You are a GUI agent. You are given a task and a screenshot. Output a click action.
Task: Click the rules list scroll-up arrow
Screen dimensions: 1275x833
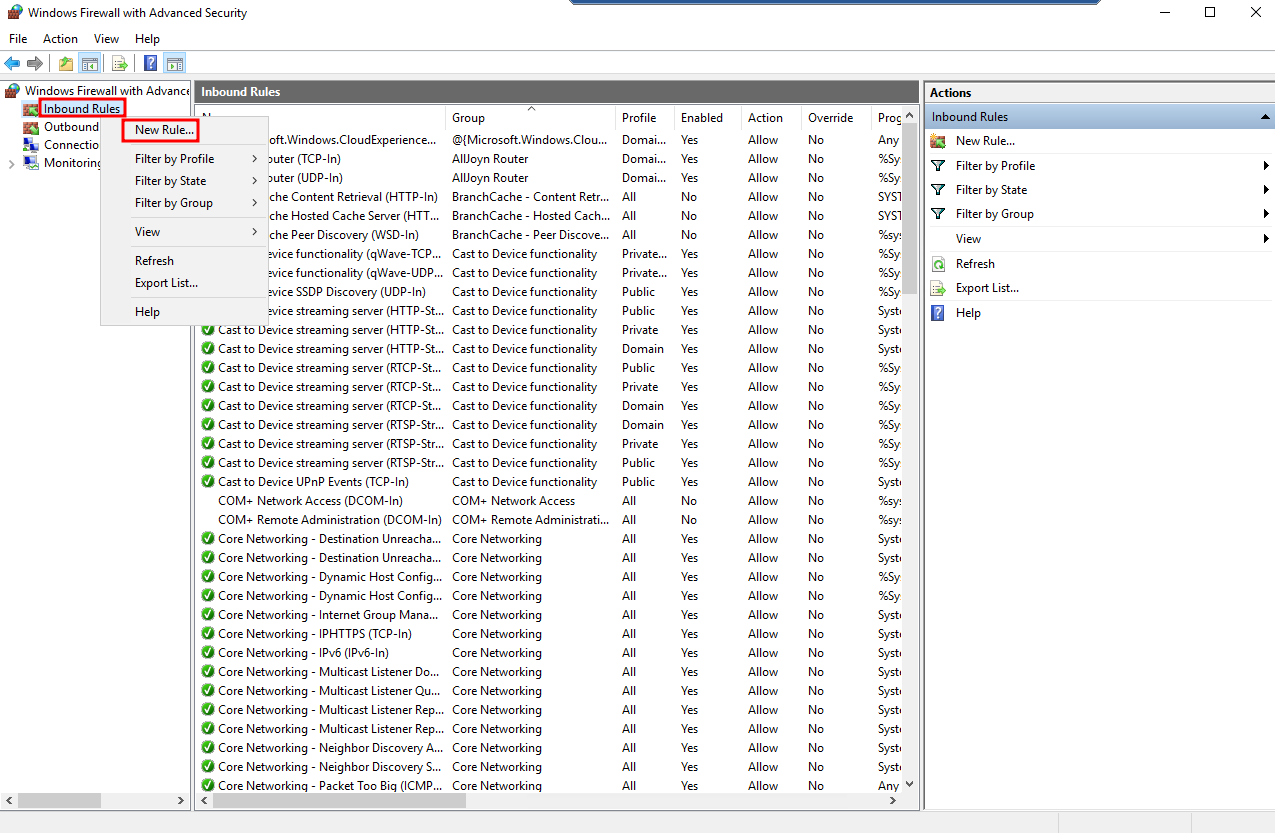tap(910, 116)
